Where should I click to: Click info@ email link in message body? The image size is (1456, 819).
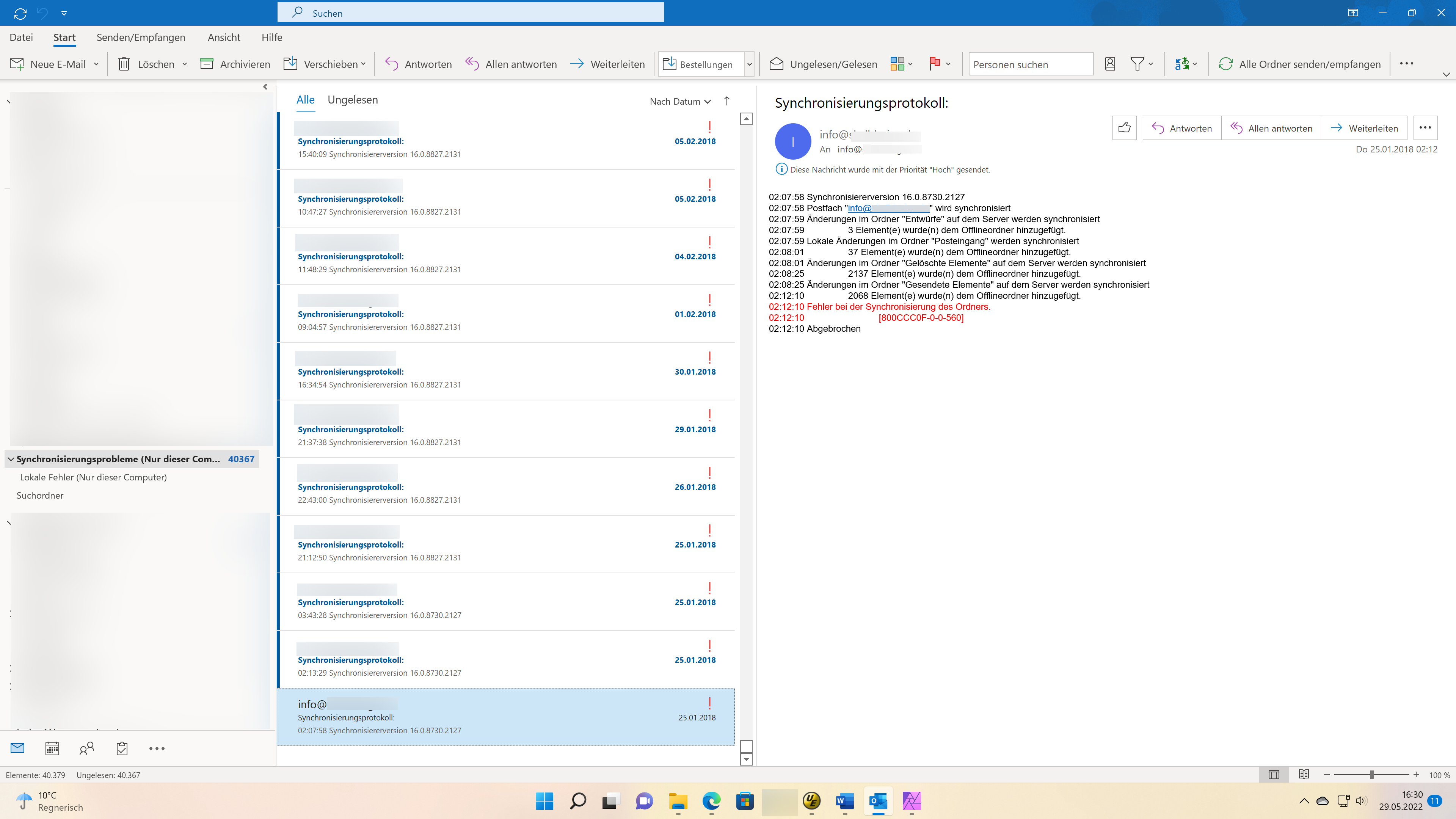coord(887,208)
